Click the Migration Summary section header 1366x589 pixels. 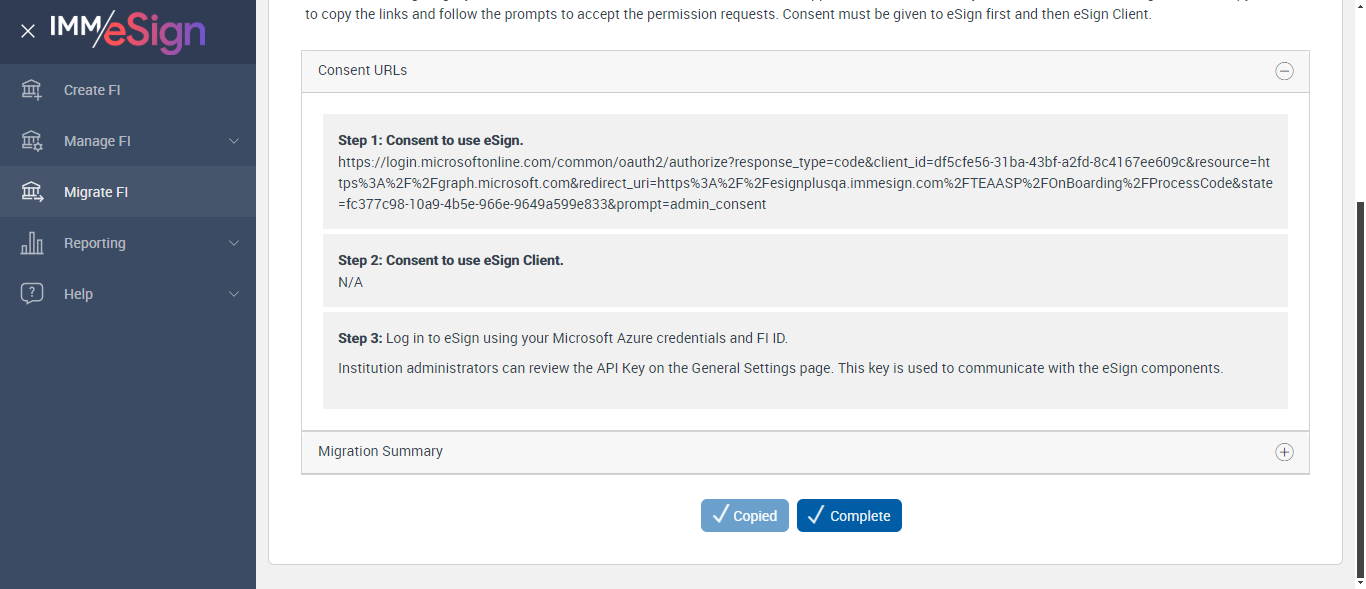tap(380, 452)
